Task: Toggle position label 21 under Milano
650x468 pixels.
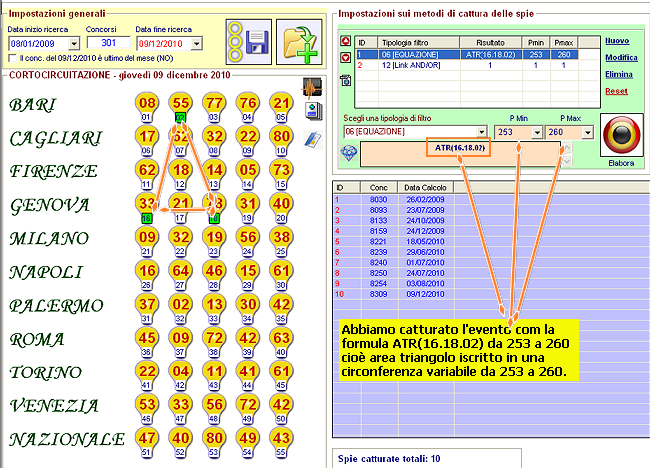Action: point(146,252)
